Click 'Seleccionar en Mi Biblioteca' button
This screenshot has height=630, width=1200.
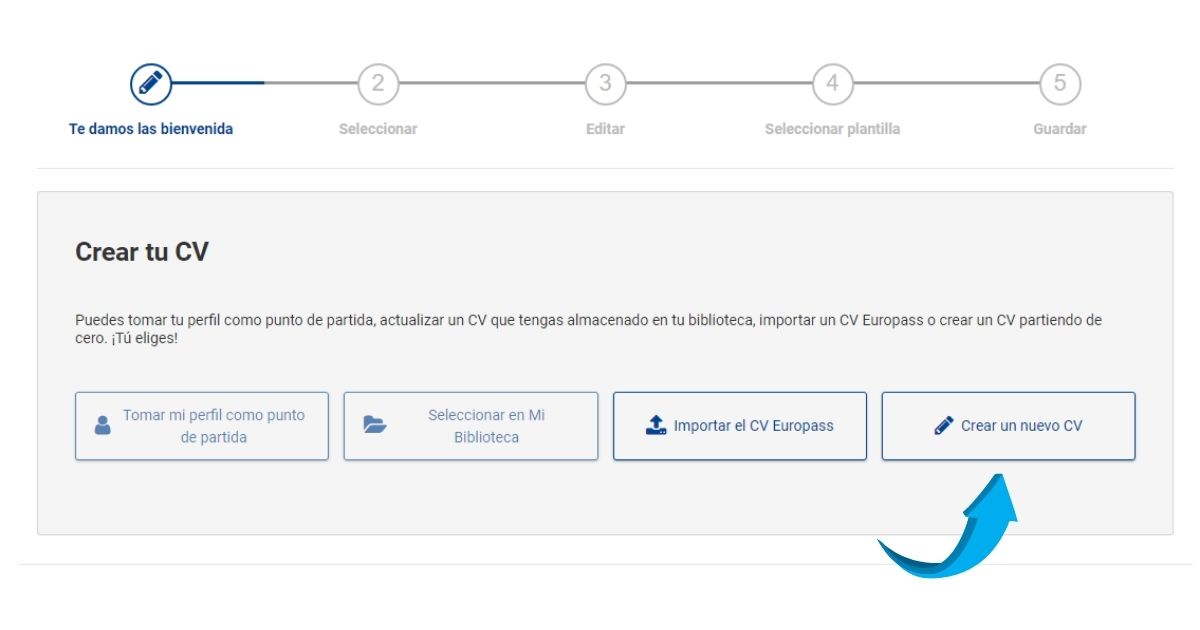click(471, 426)
